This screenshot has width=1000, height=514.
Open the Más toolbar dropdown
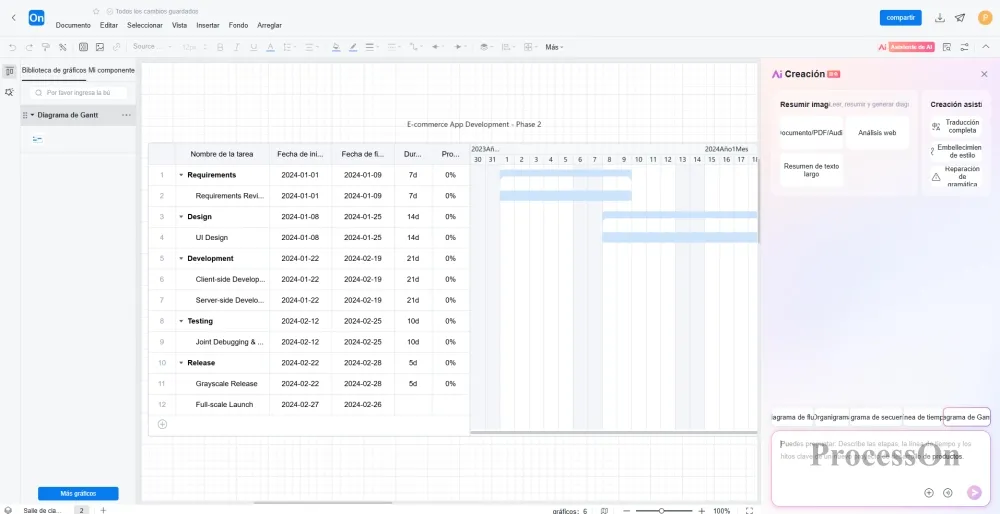click(x=554, y=47)
